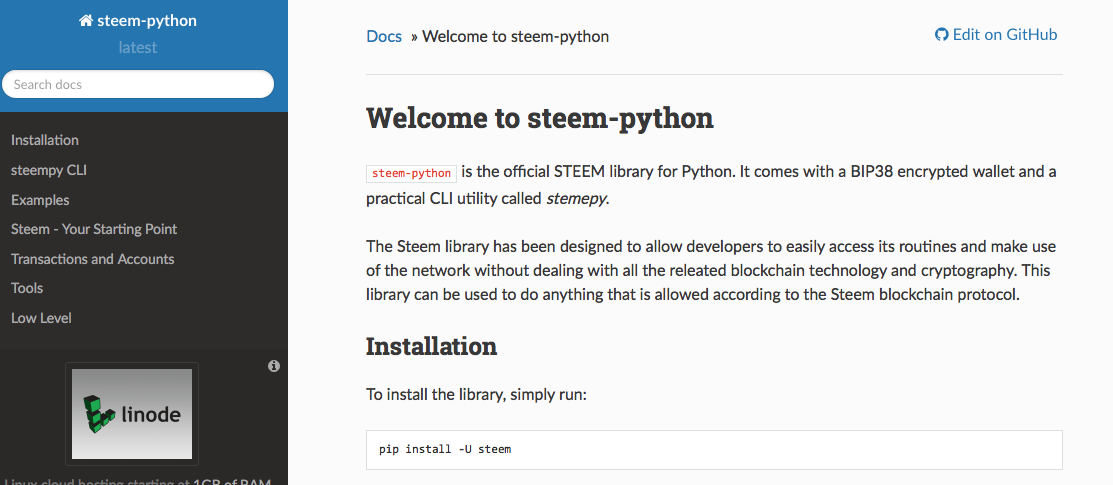1113x485 pixels.
Task: Click the home icon beside steem-python
Action: point(86,21)
